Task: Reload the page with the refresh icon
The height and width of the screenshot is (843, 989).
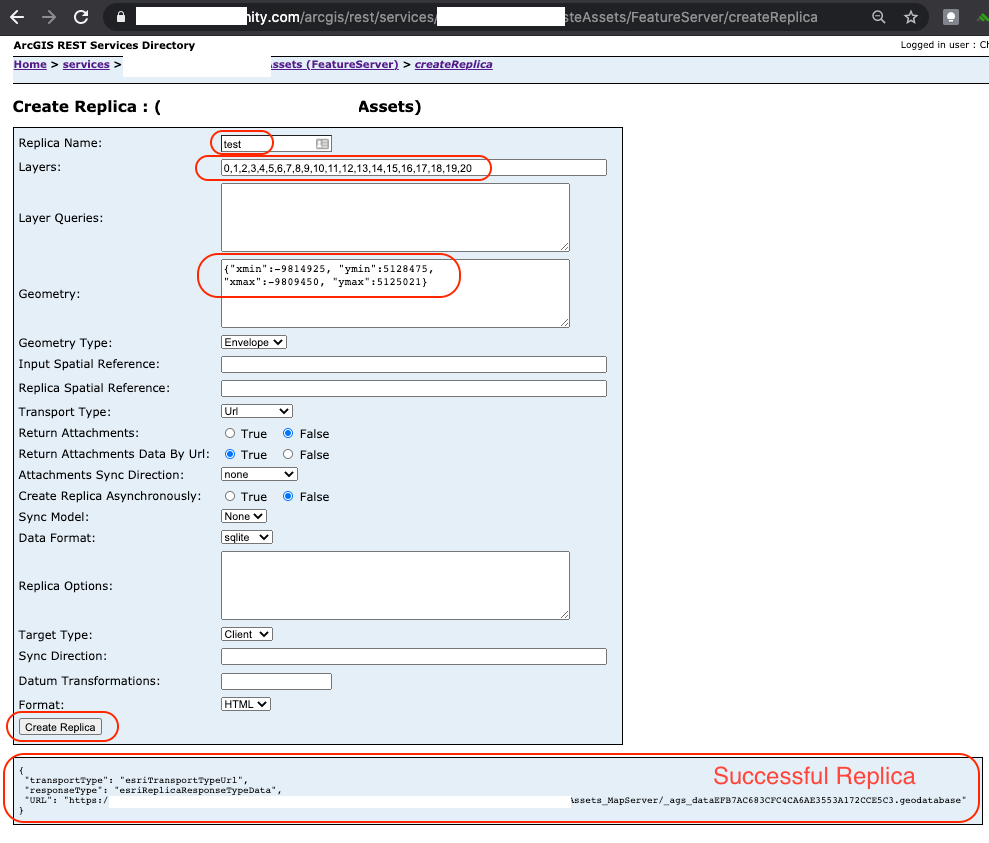Action: [81, 17]
